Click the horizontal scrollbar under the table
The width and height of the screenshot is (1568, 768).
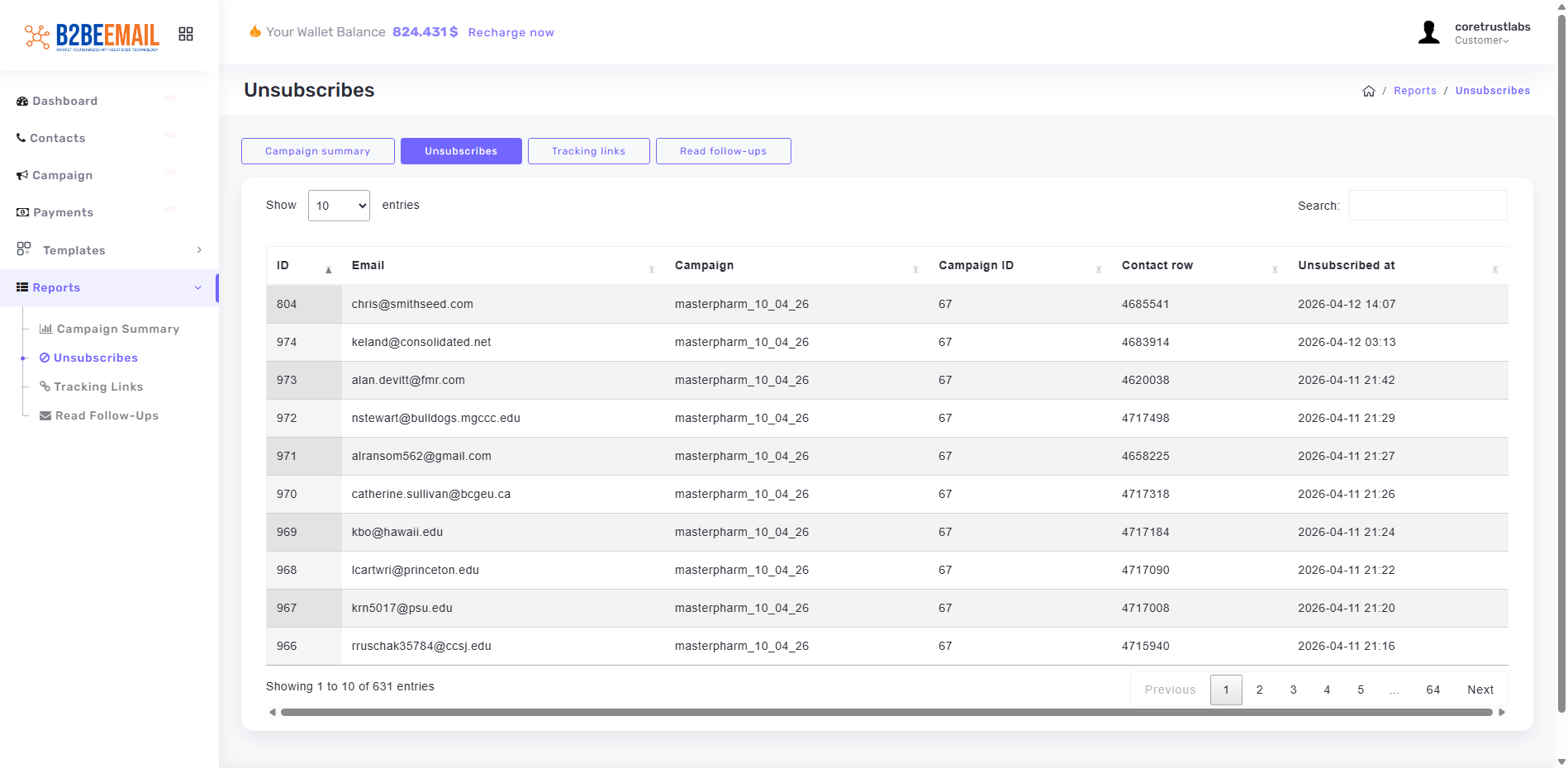coord(886,712)
